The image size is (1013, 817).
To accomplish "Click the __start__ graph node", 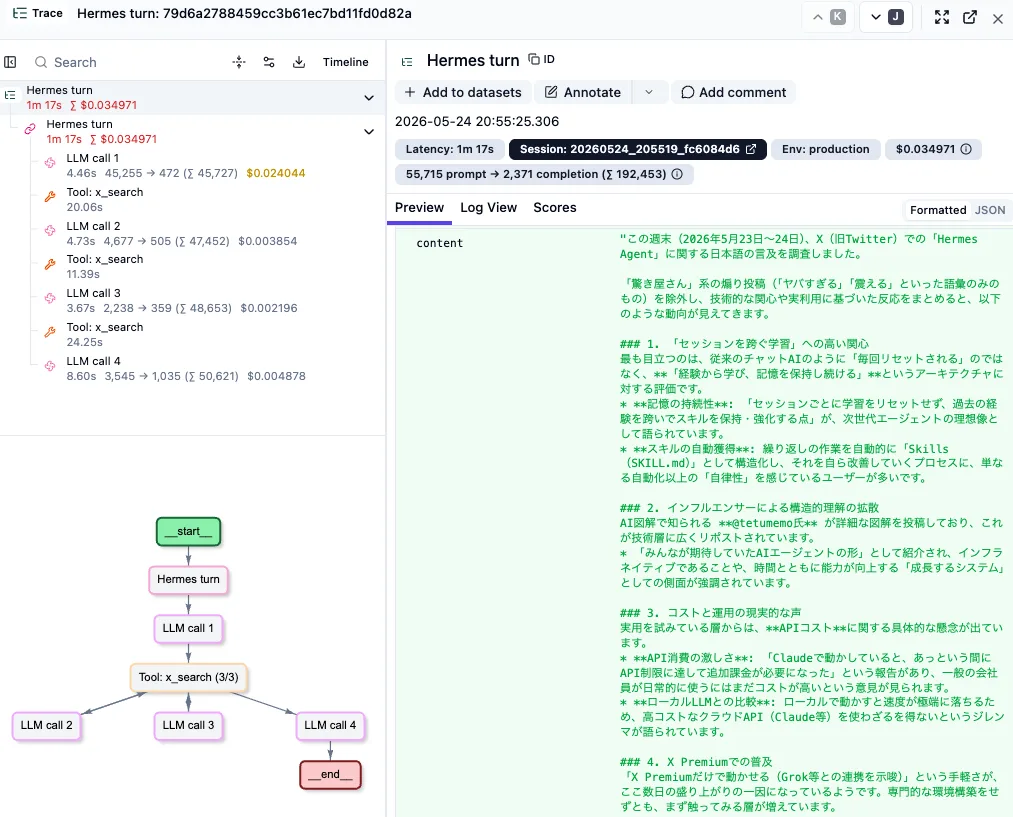I will (x=188, y=532).
